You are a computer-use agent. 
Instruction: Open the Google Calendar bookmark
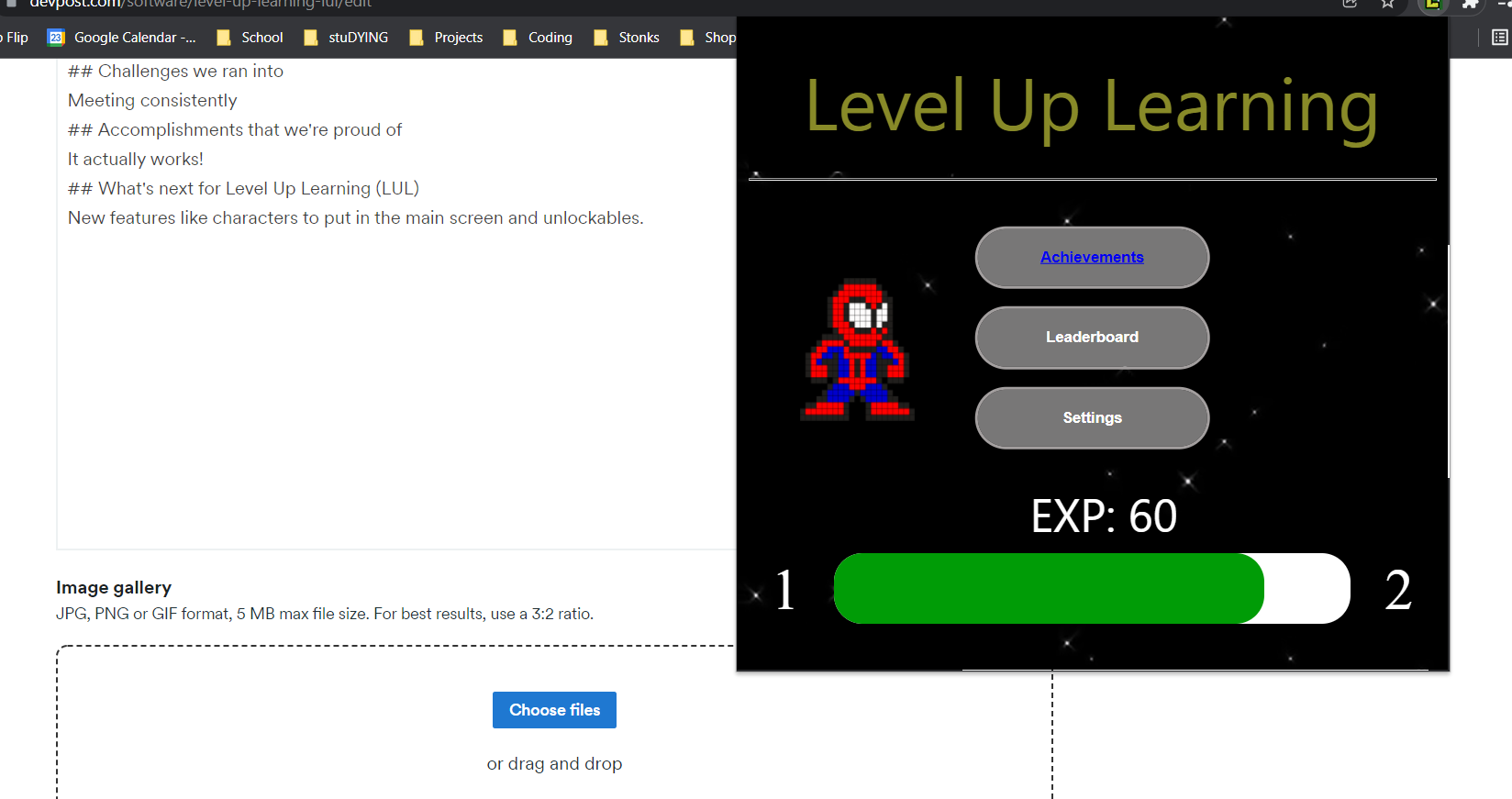click(122, 38)
